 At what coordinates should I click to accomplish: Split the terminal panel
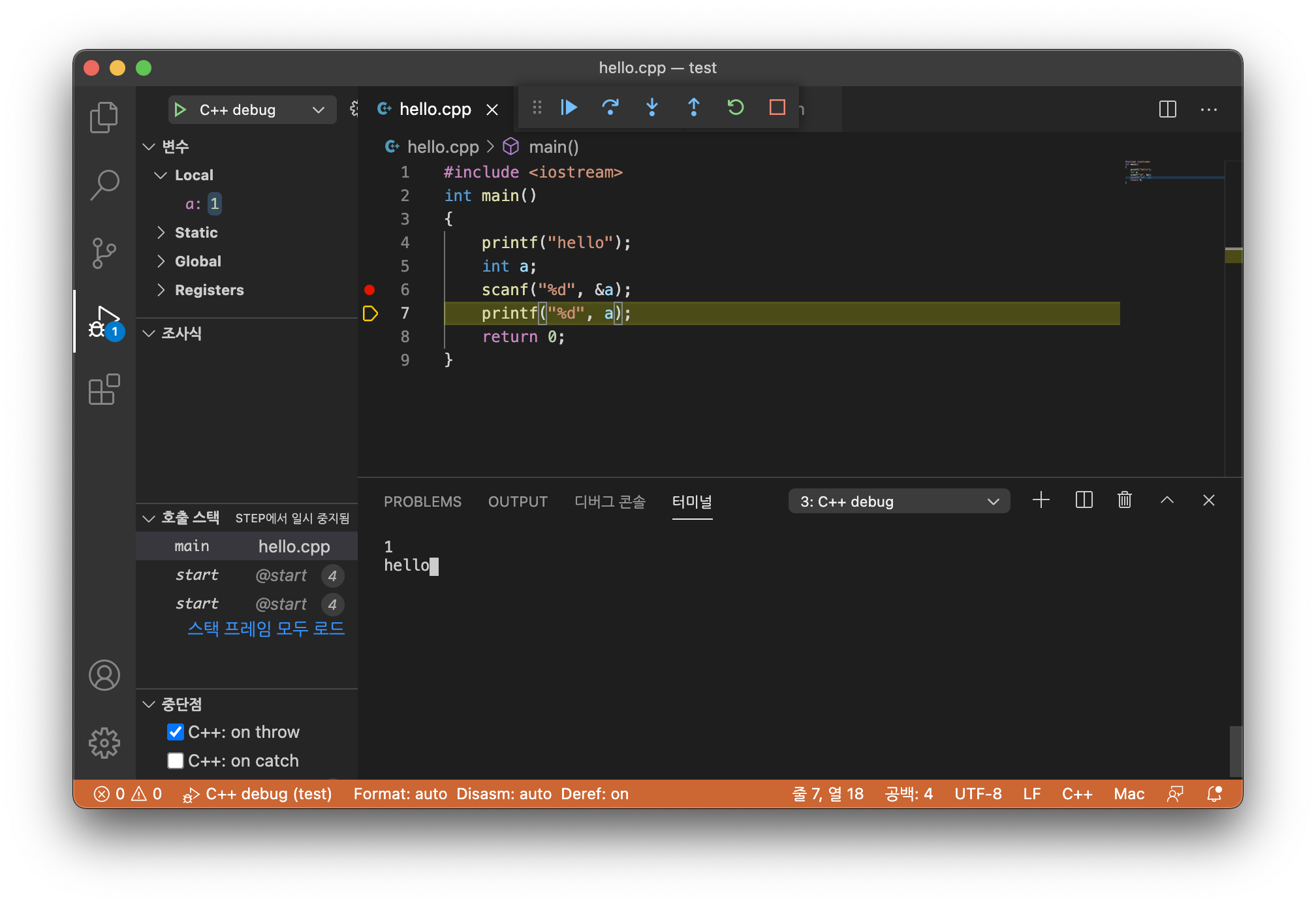point(1084,500)
